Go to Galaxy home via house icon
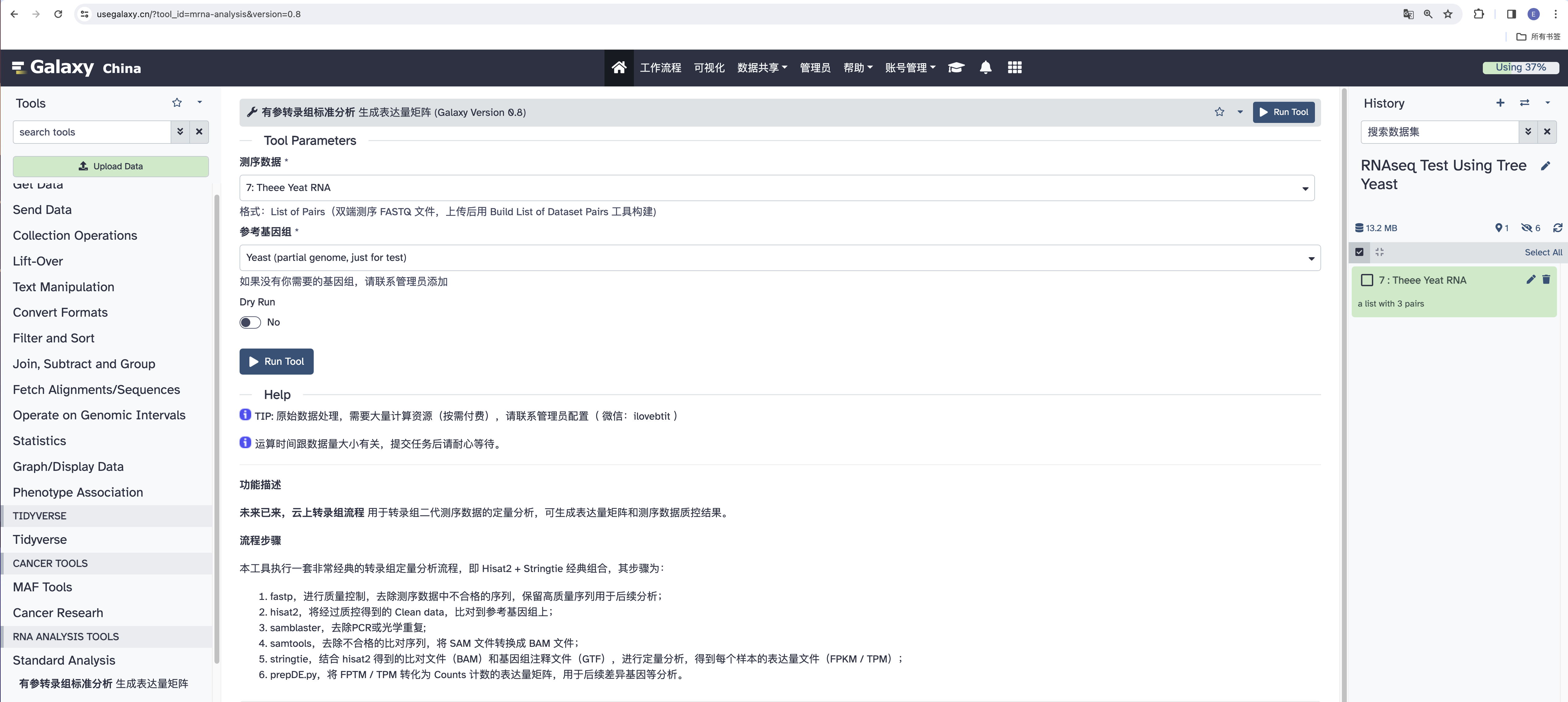Viewport: 1568px width, 702px height. pos(619,67)
